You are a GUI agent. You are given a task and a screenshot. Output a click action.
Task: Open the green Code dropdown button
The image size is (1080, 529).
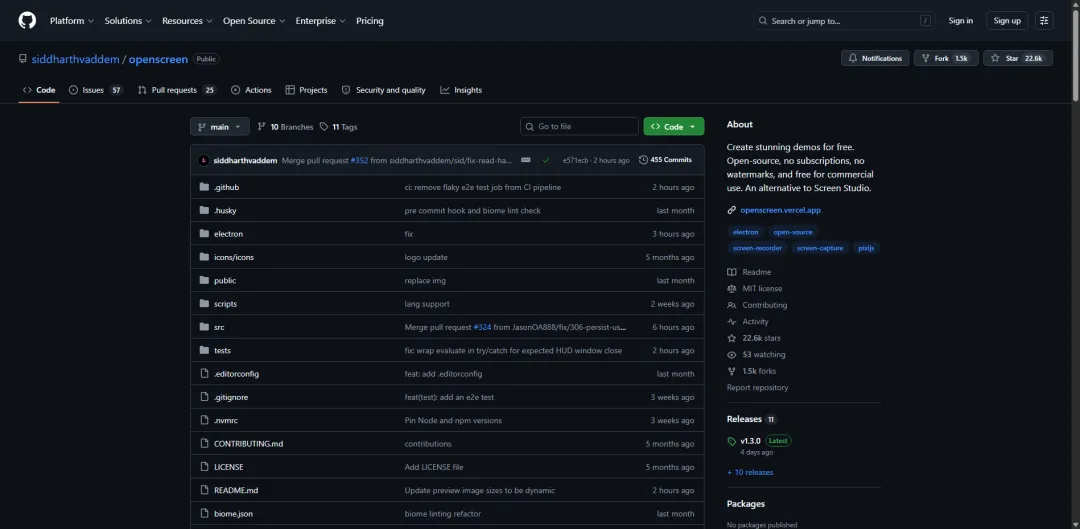[x=674, y=127]
